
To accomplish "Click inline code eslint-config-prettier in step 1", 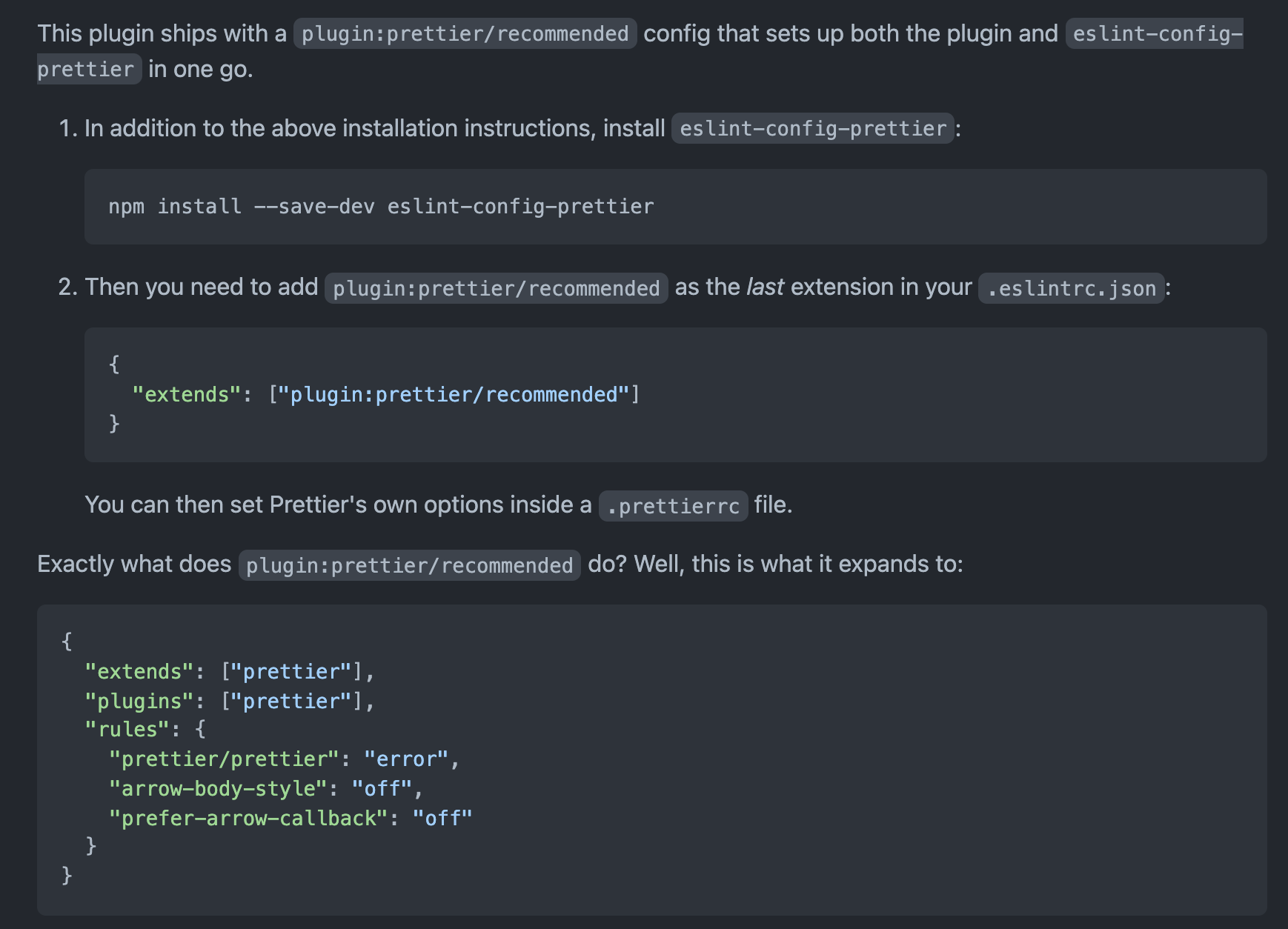I will pyautogui.click(x=813, y=128).
